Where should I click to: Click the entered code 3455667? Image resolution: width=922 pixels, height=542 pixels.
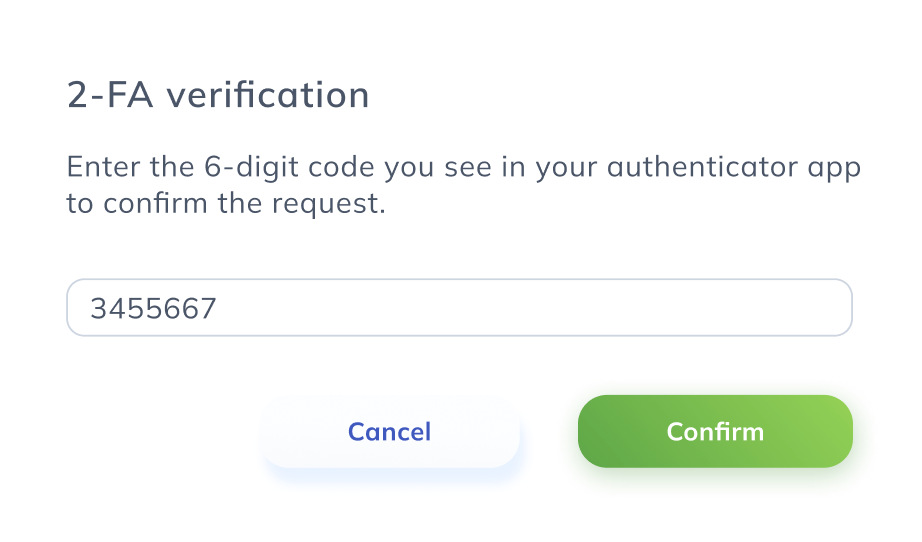pyautogui.click(x=153, y=308)
